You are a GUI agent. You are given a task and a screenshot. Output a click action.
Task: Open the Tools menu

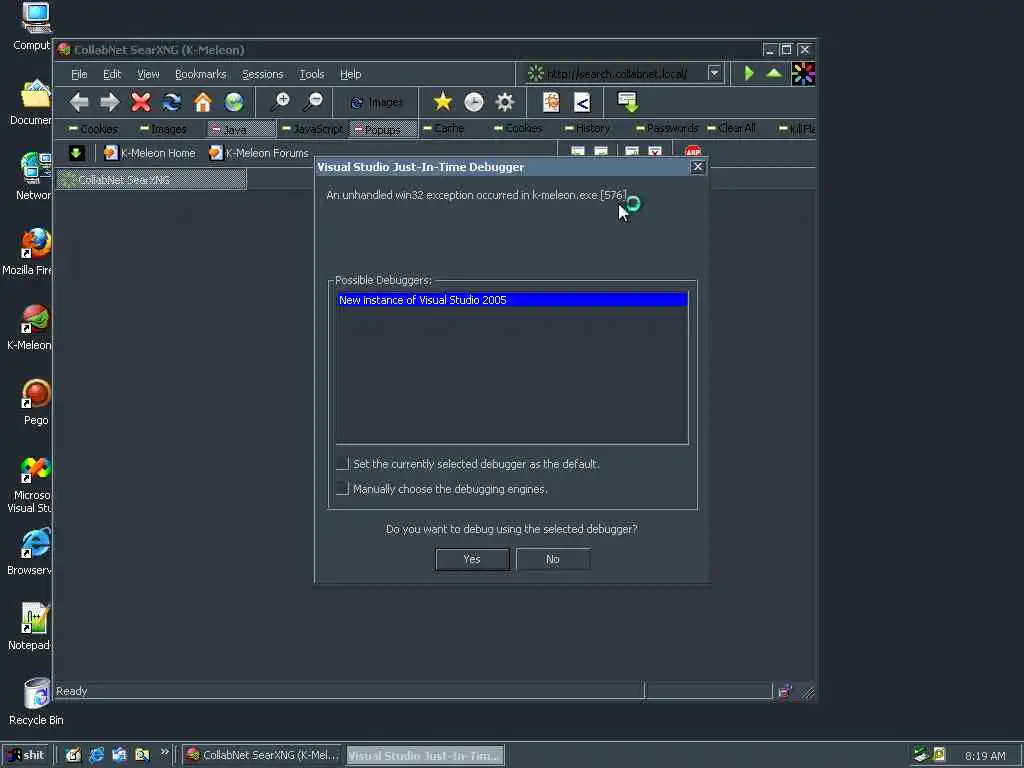[312, 74]
